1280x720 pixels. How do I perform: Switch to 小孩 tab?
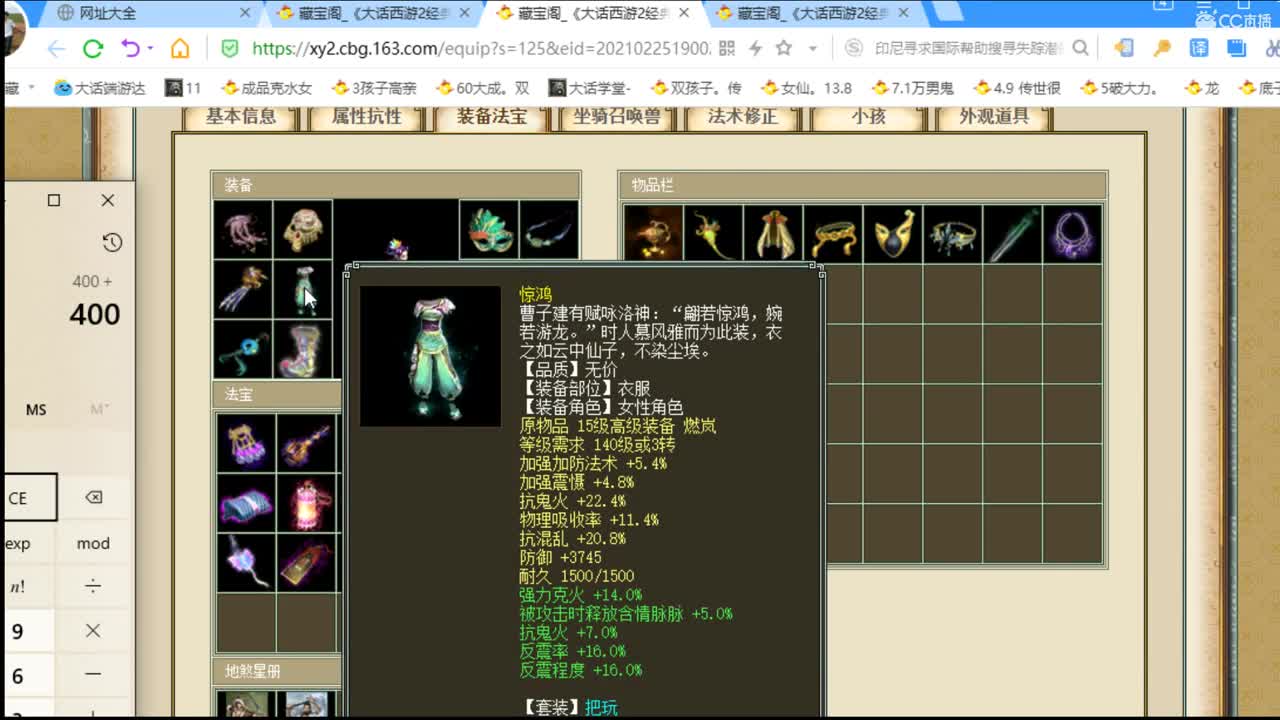[868, 116]
